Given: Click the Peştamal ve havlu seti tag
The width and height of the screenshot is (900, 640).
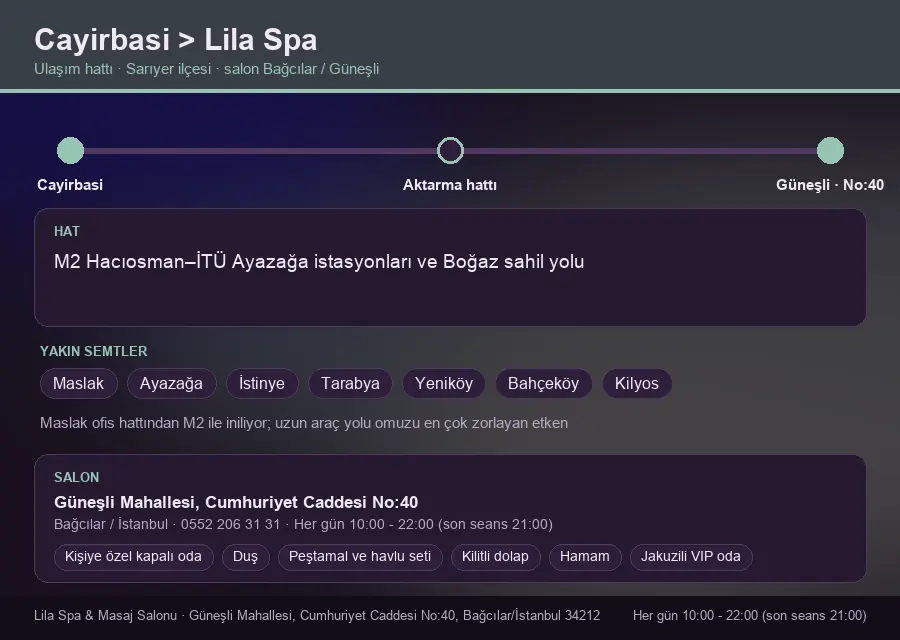Looking at the screenshot, I should tap(360, 557).
